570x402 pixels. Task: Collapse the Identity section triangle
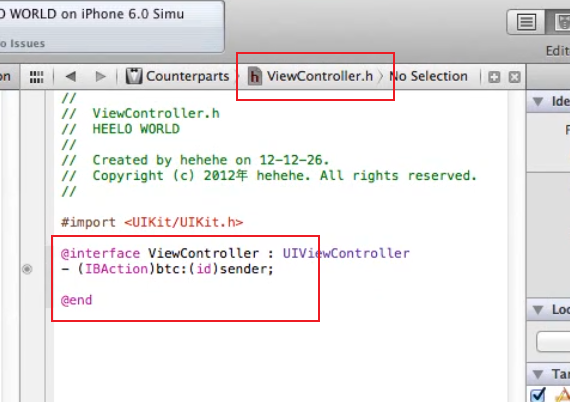pos(538,101)
